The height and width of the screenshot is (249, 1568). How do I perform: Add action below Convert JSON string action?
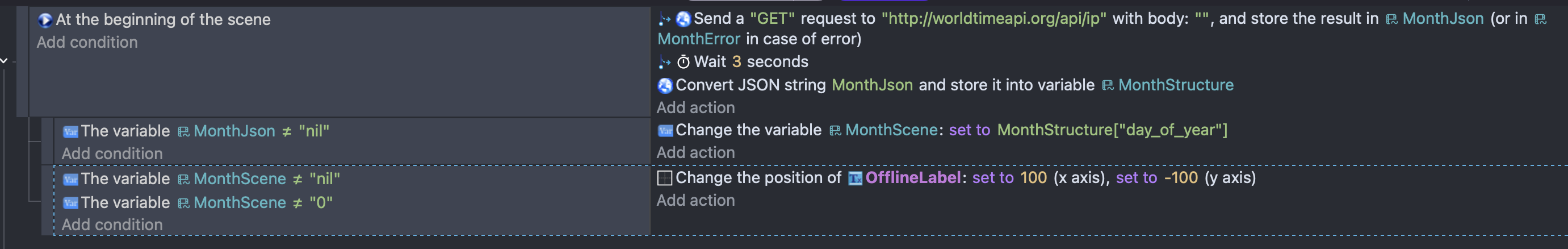[x=695, y=108]
